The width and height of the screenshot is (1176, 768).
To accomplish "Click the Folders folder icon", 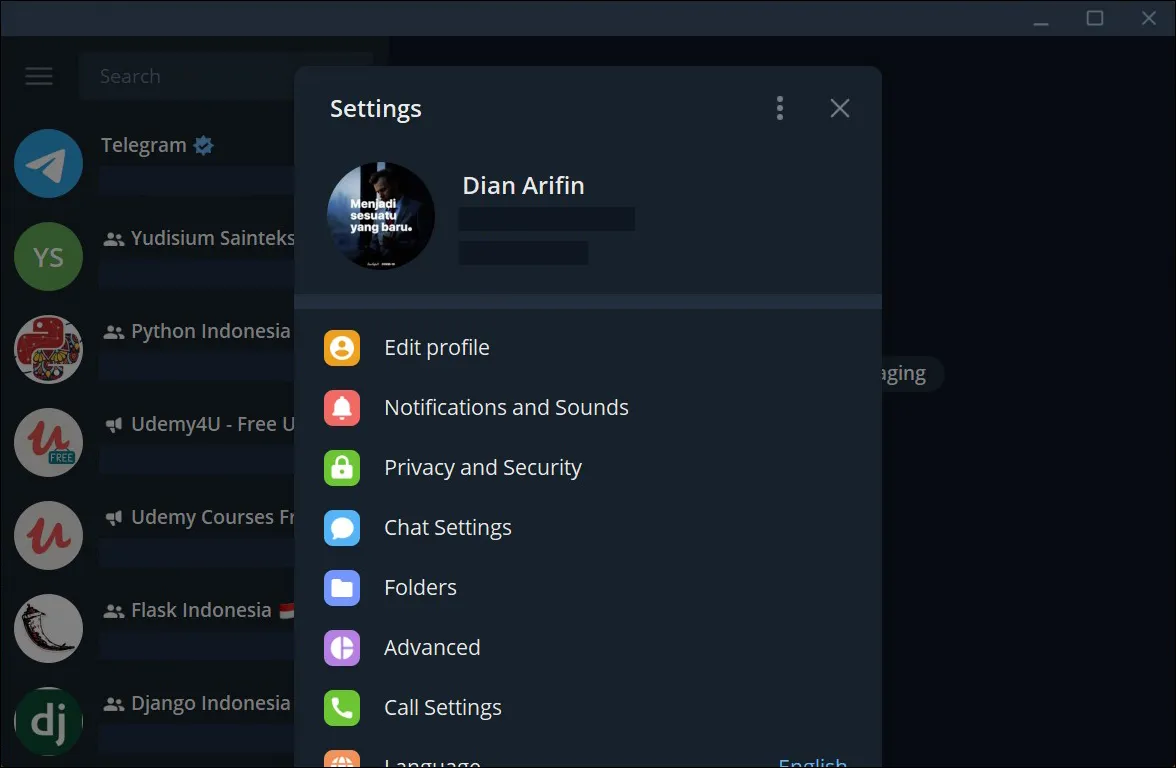I will pos(342,588).
